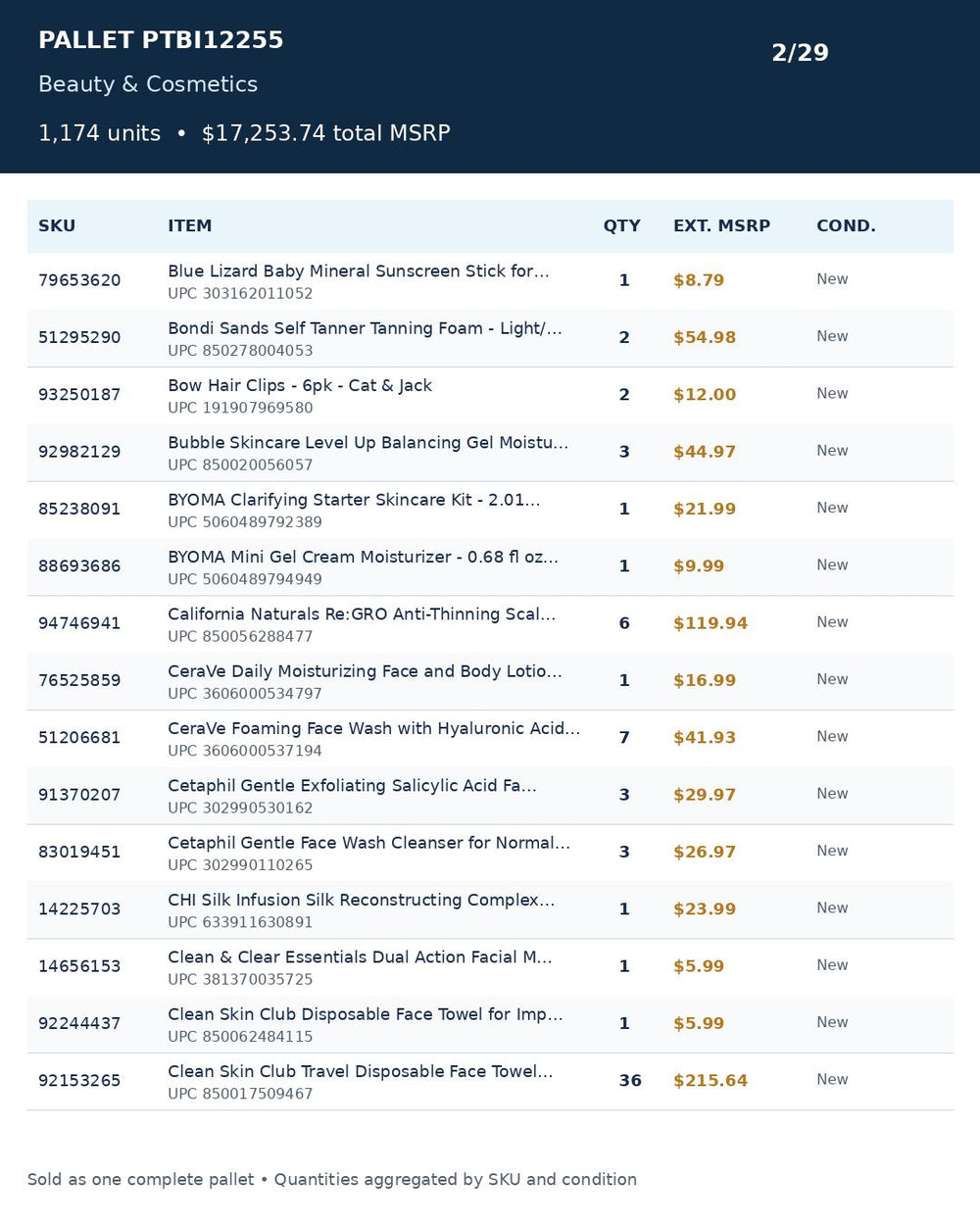The height and width of the screenshot is (1225, 980).
Task: Open CeraVe Daily Moisturizing Lotion item
Action: [x=365, y=671]
